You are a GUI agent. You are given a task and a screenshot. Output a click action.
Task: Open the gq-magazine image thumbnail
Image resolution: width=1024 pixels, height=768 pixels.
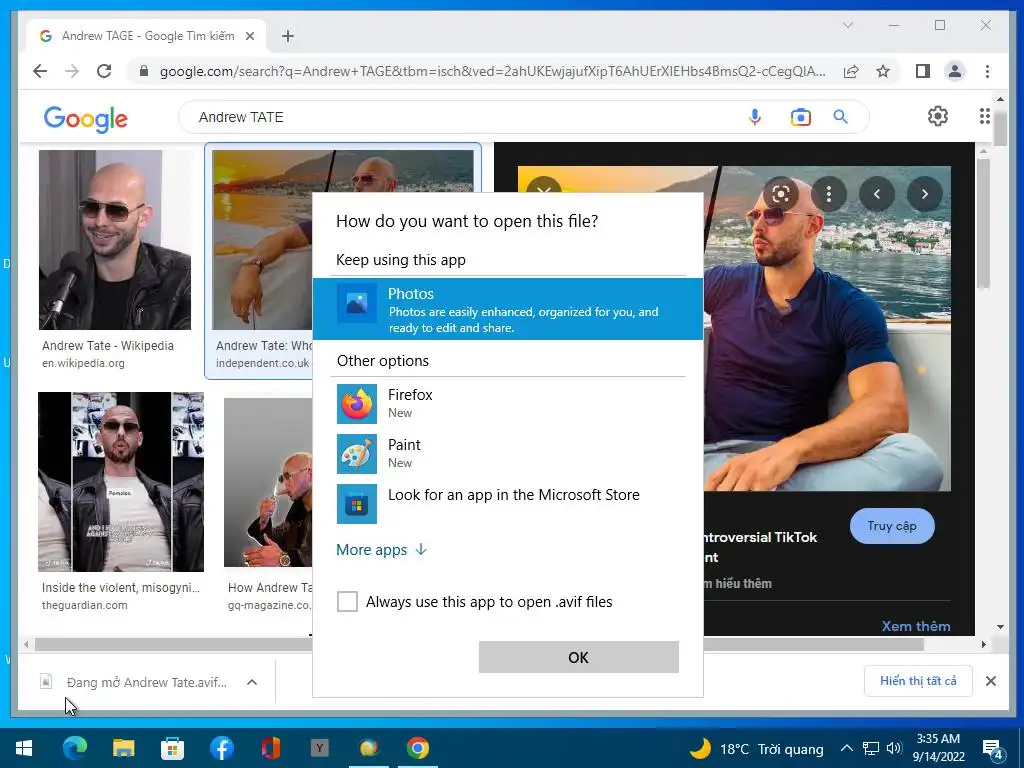(x=268, y=482)
